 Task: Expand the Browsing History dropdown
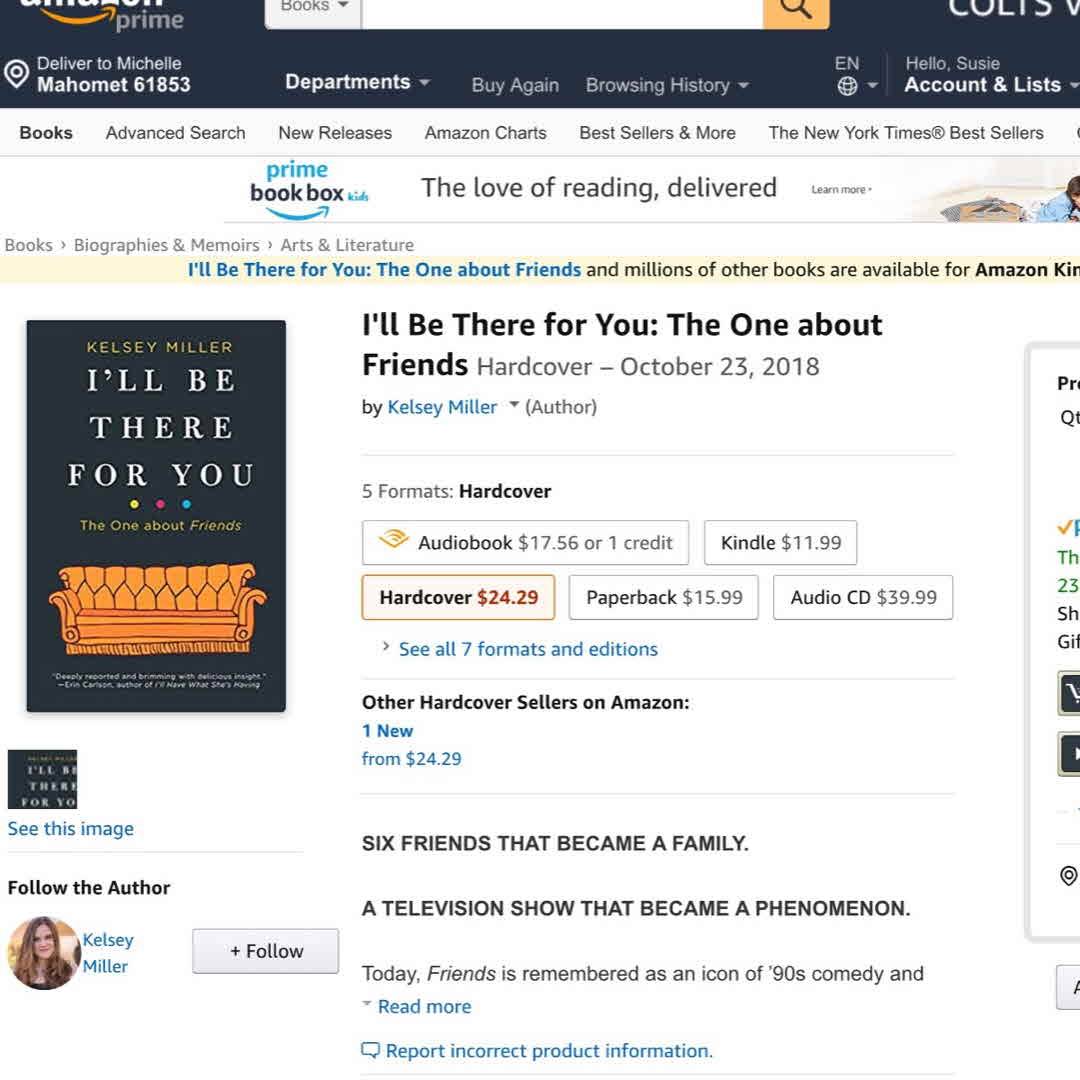tap(667, 85)
